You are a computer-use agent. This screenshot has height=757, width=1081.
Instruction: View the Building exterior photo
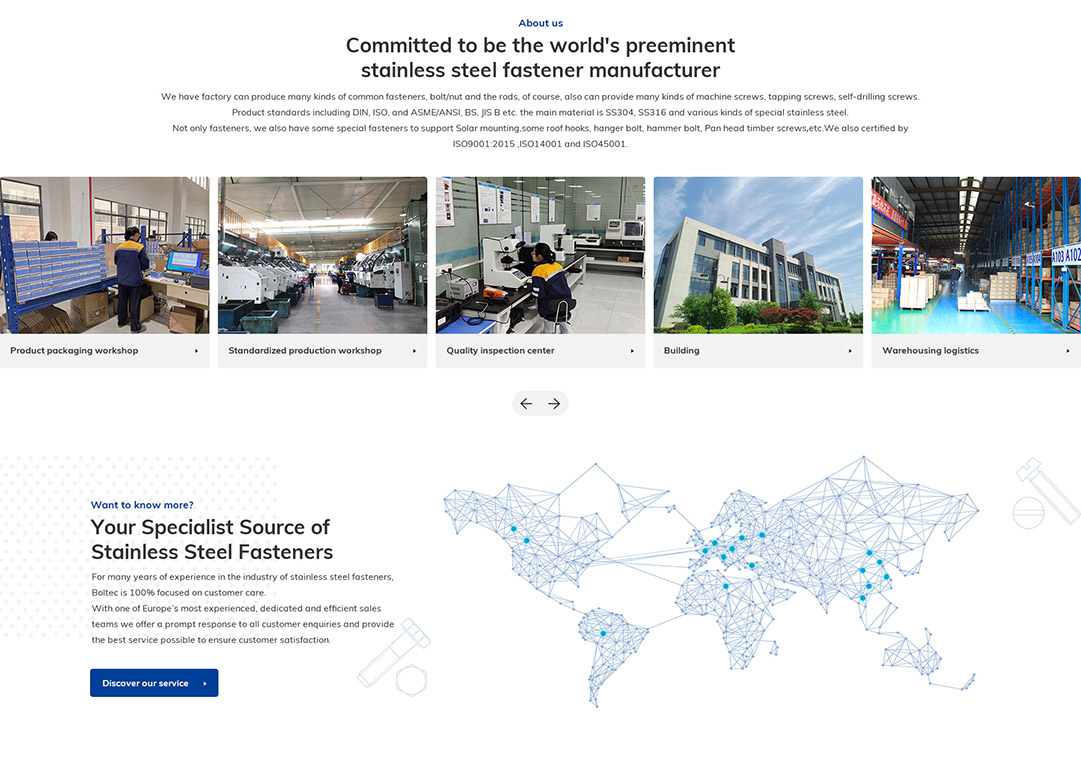click(758, 255)
